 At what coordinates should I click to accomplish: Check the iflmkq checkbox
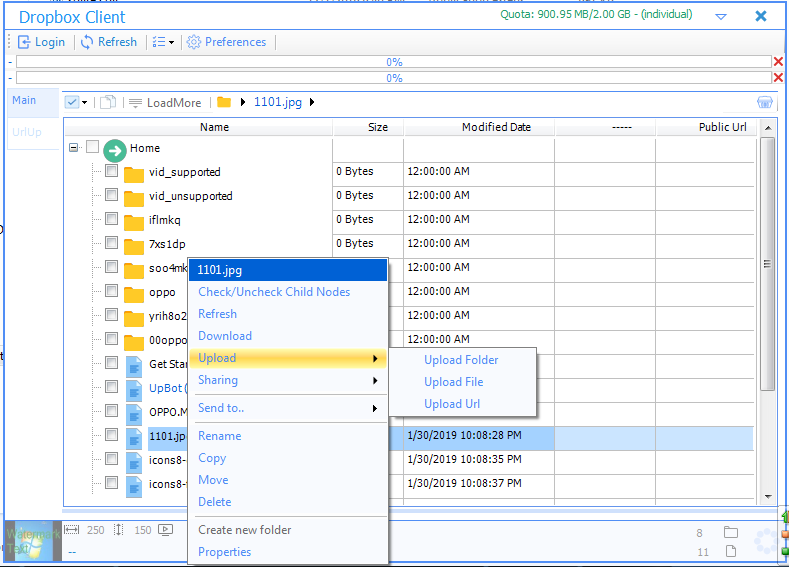pos(111,218)
